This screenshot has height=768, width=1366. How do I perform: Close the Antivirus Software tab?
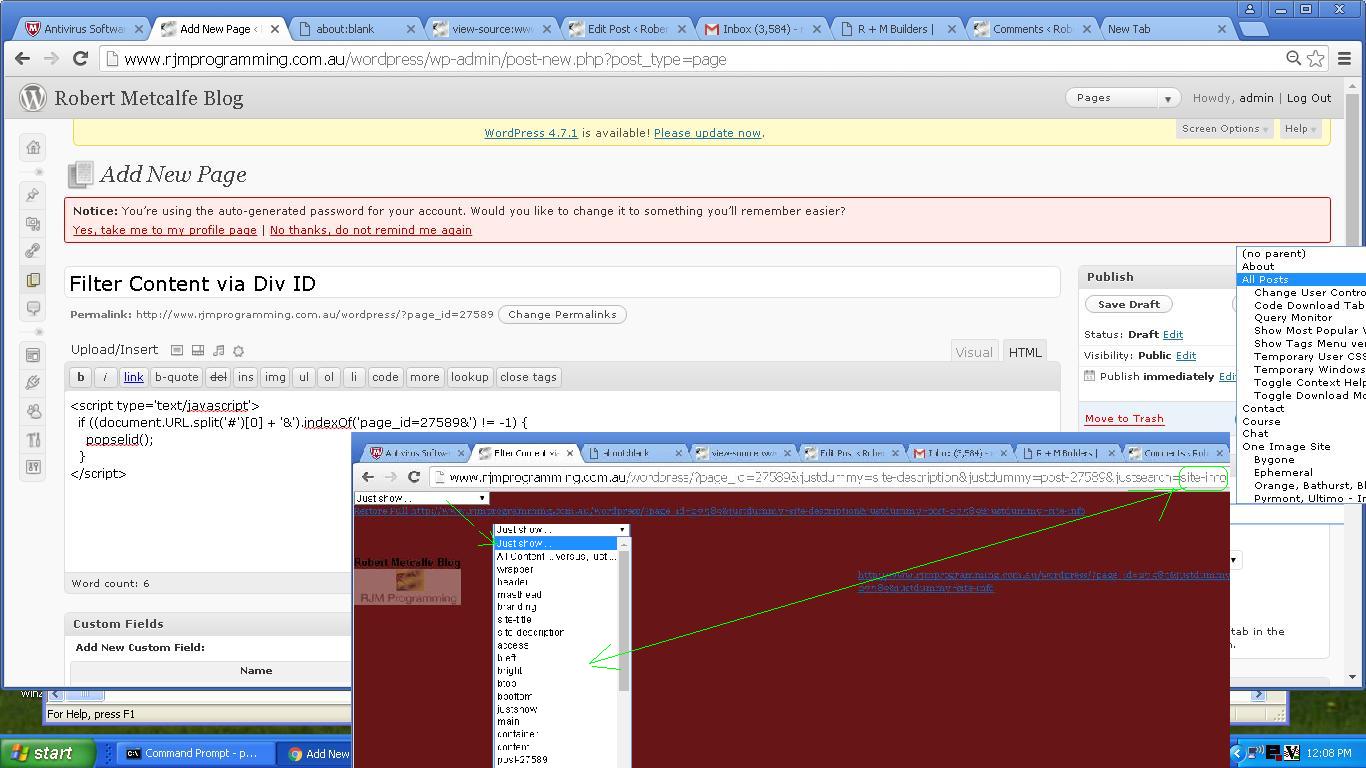[x=139, y=29]
